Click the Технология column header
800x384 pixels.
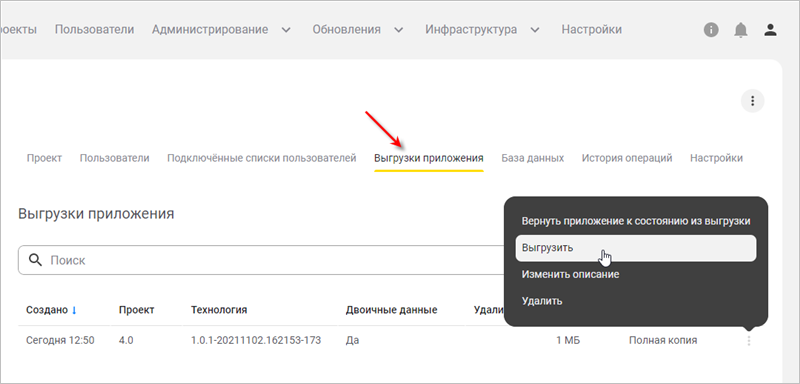tap(219, 310)
